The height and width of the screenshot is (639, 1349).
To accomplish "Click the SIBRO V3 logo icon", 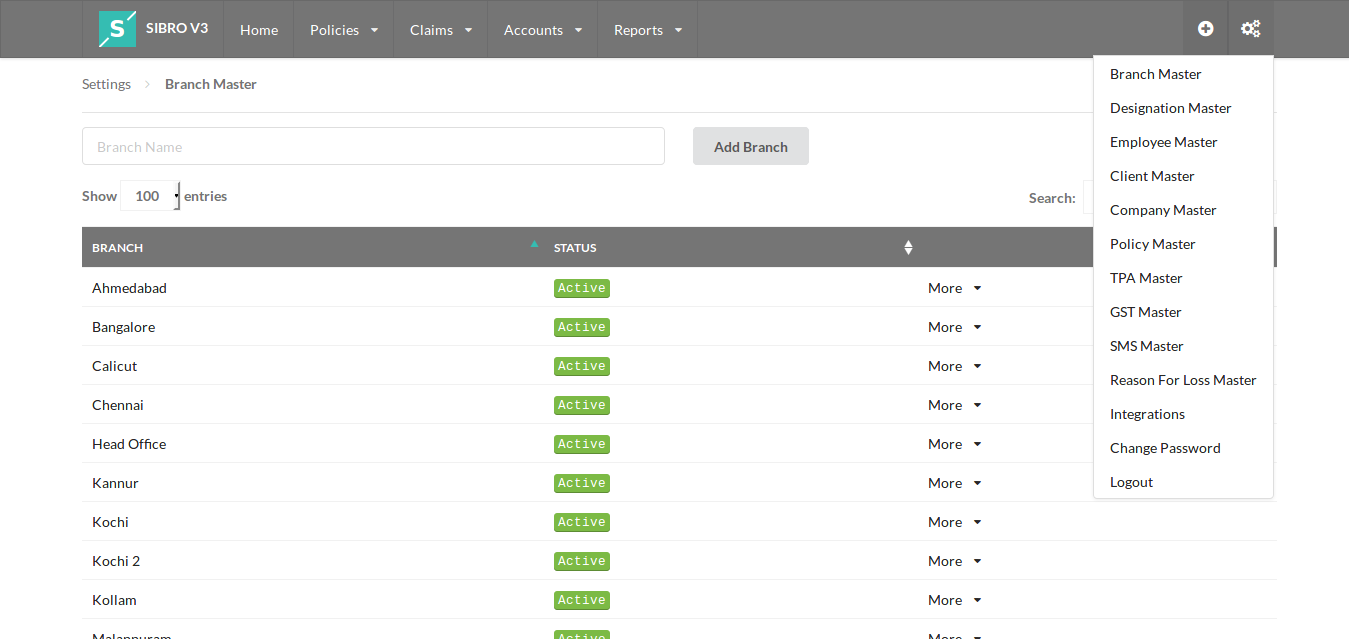I will (x=117, y=29).
